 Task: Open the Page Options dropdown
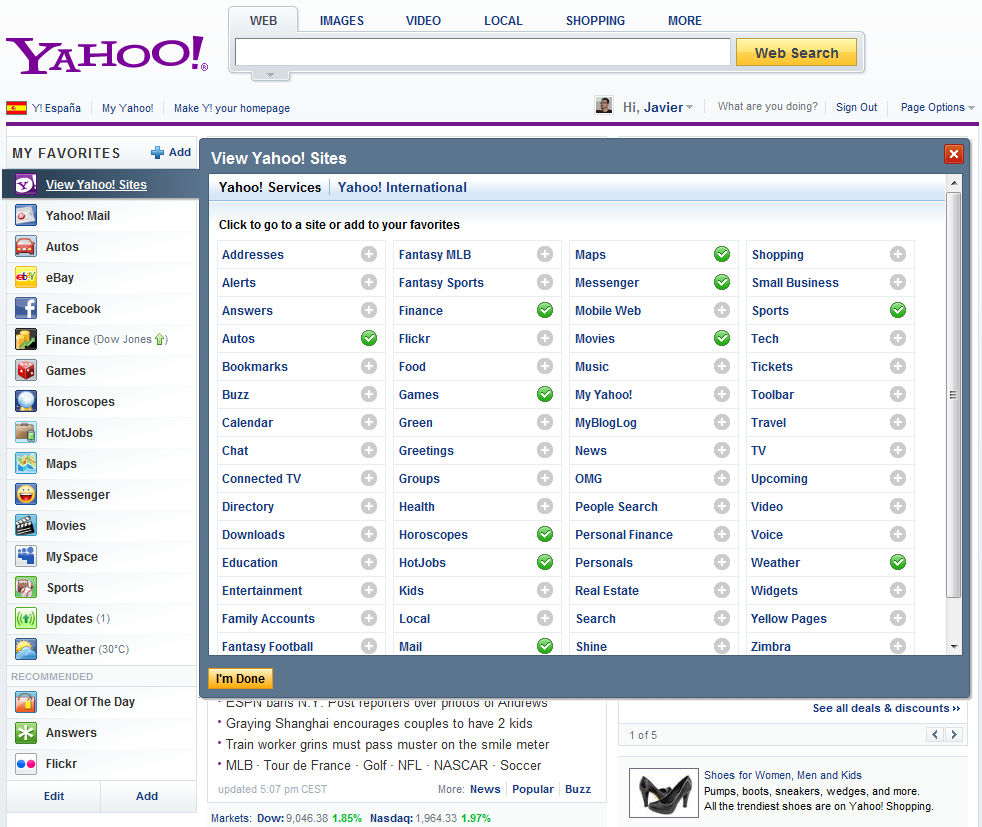coord(938,108)
